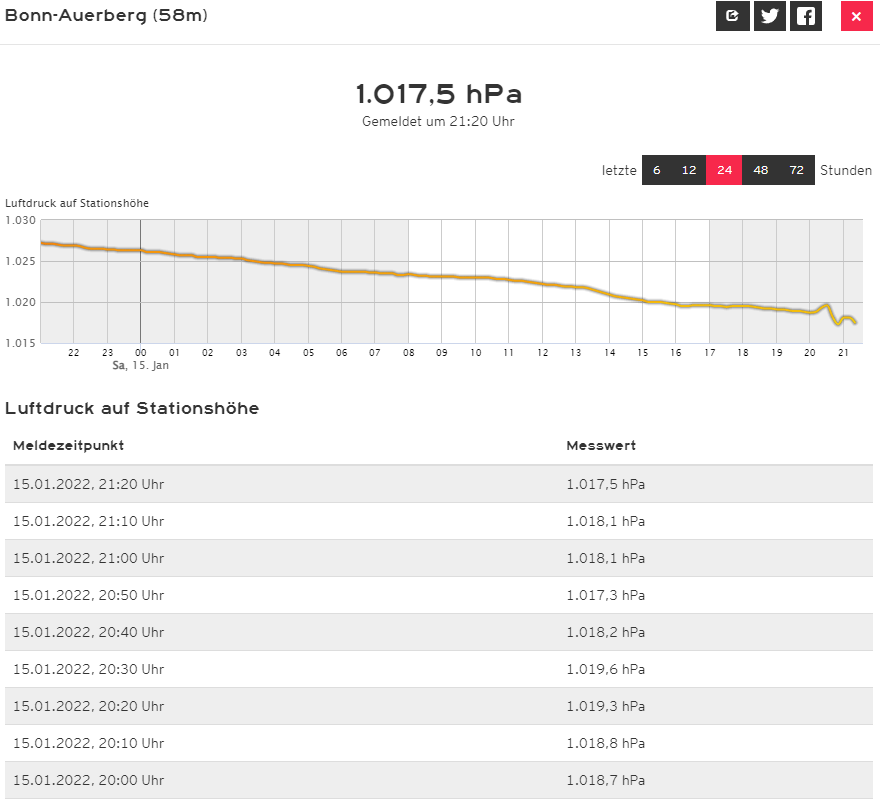
Task: Click the pressure curve spike after 20 o'clock
Action: (x=826, y=305)
